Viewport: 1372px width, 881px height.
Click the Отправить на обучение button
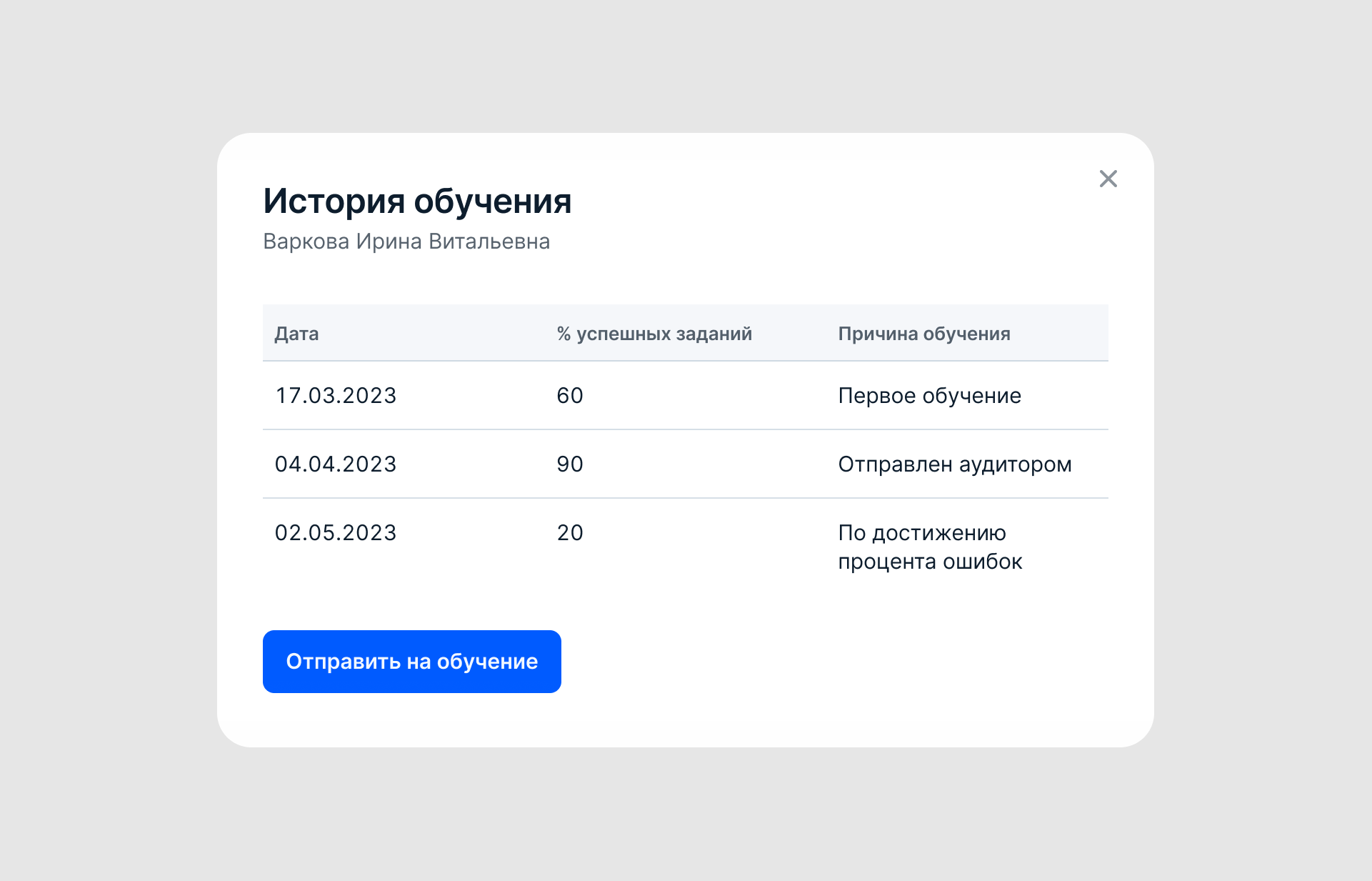point(411,662)
